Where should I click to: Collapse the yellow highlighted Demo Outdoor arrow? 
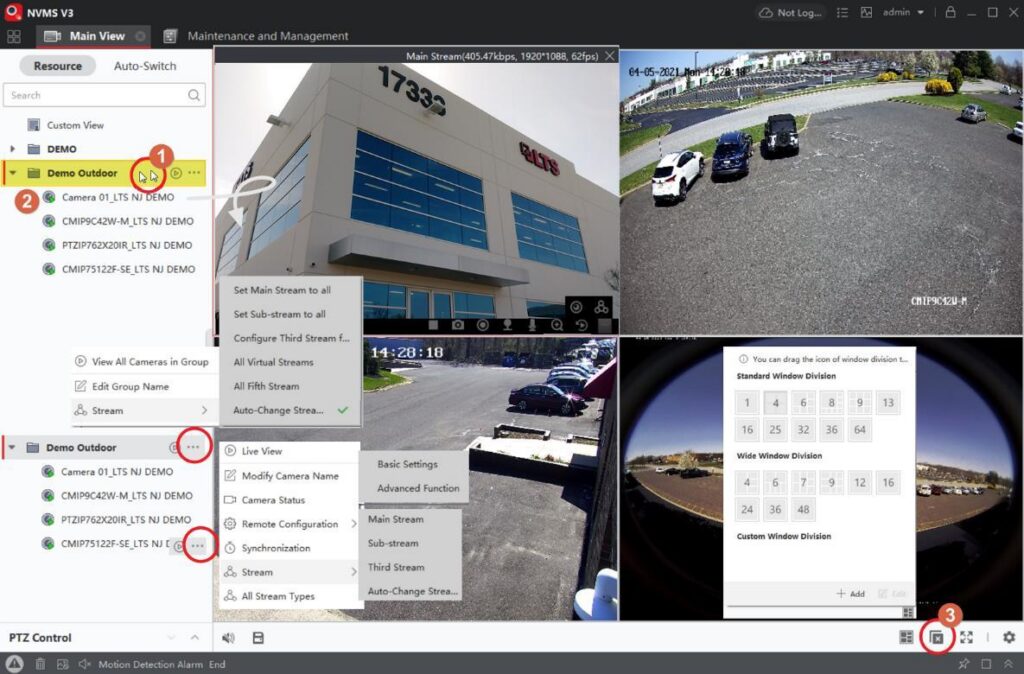pyautogui.click(x=12, y=173)
